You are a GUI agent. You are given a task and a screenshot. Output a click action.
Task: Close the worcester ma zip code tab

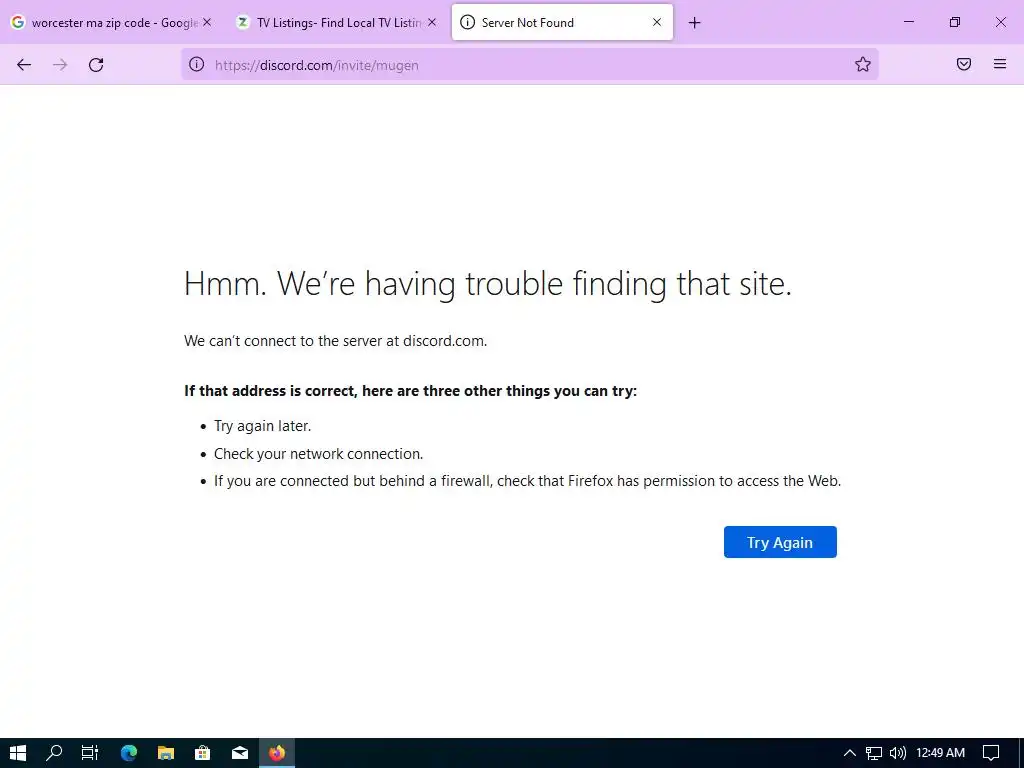pos(207,22)
